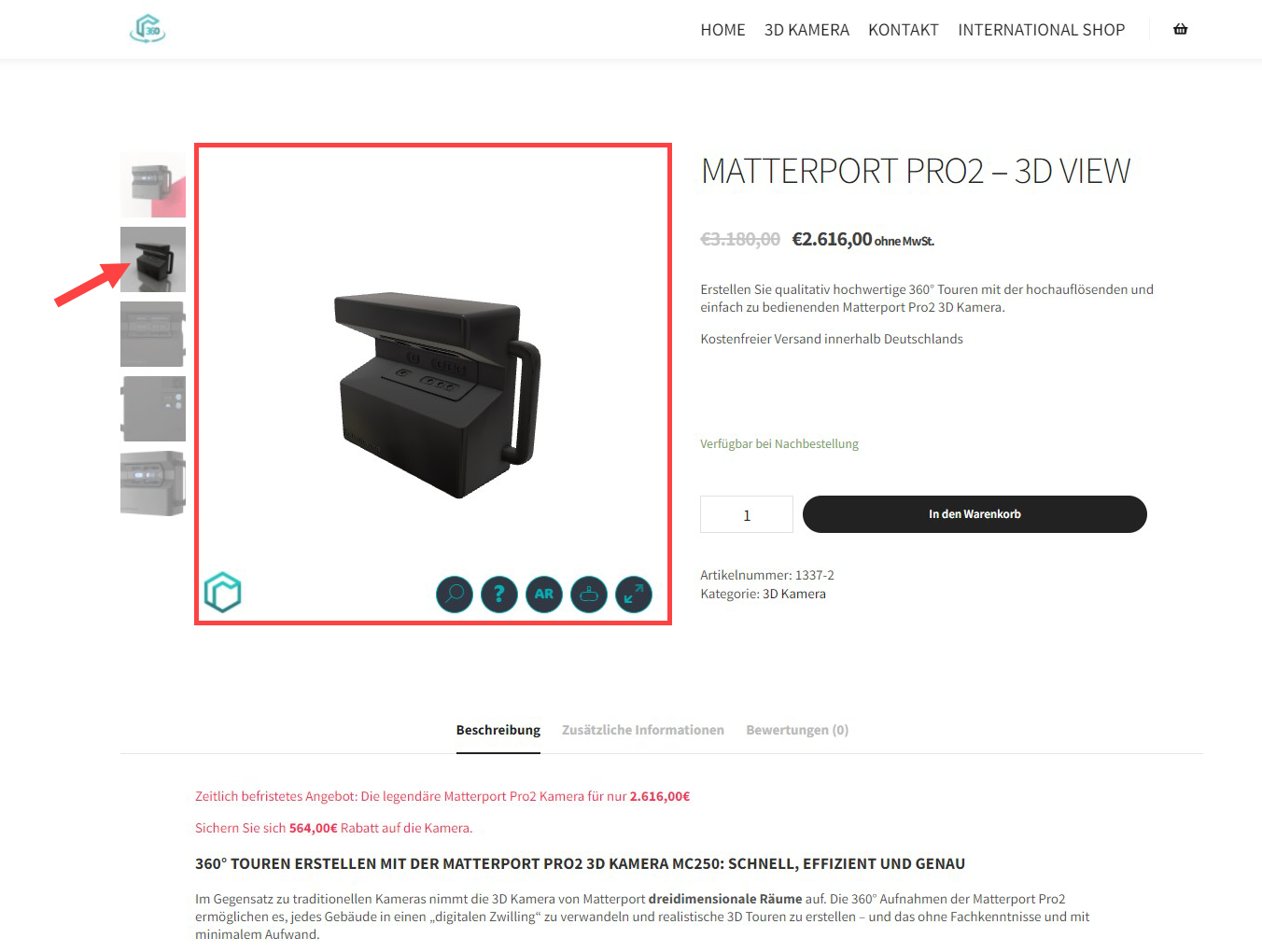Switch to Bewertungen (0) tab
This screenshot has width=1262, height=952.
pyautogui.click(x=797, y=730)
